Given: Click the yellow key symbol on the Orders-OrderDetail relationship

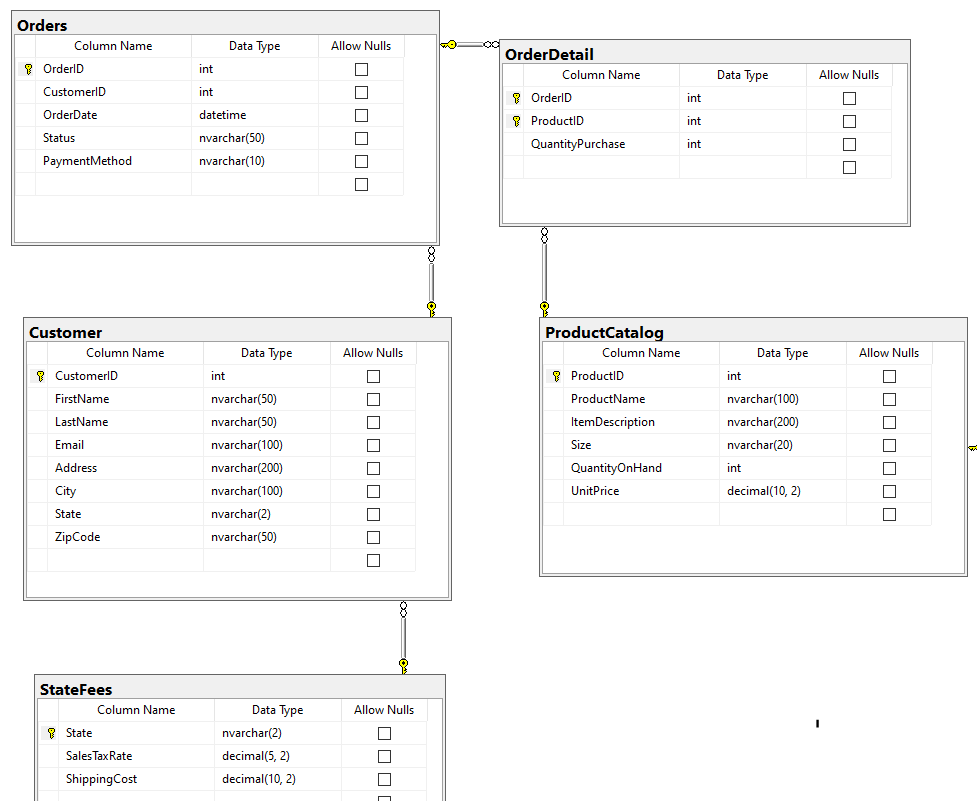Looking at the screenshot, I should [x=451, y=44].
